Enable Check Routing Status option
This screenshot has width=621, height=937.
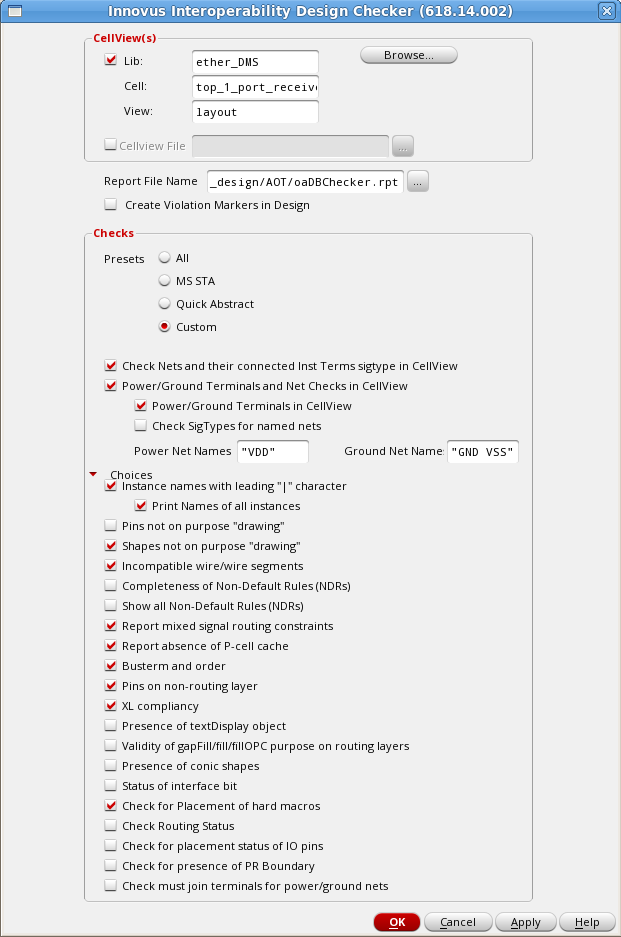coord(111,826)
